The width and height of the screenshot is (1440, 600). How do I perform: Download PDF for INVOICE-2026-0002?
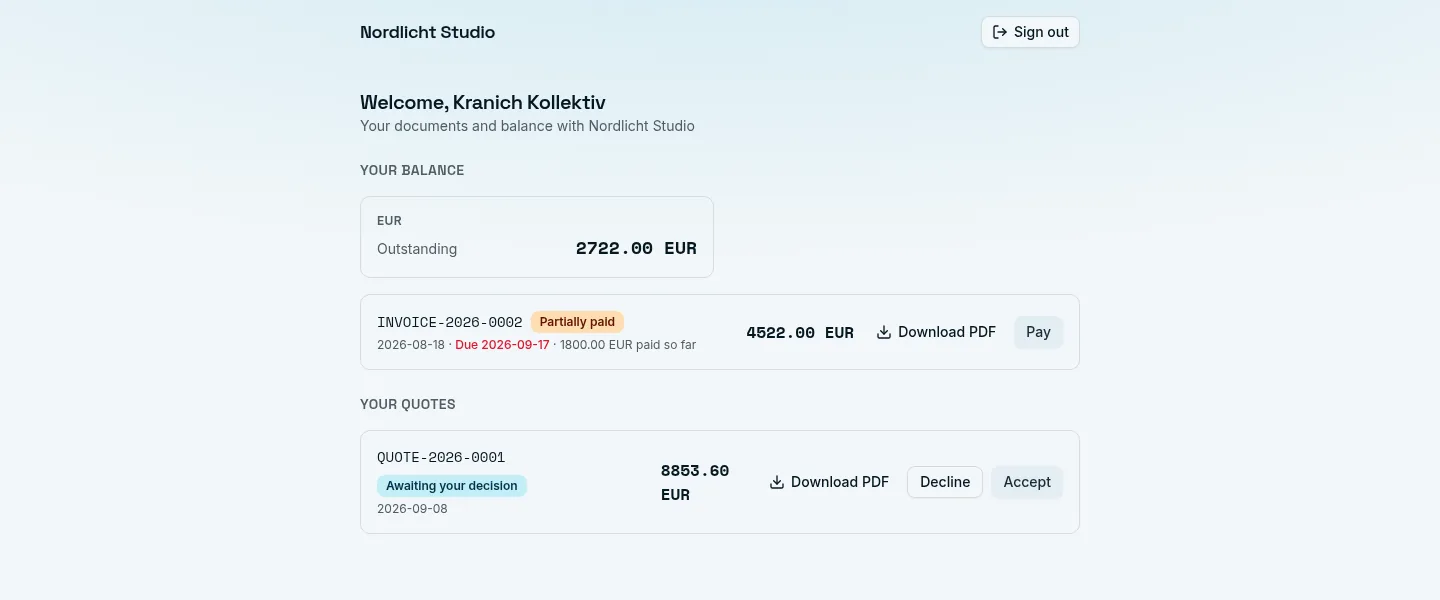pyautogui.click(x=936, y=332)
